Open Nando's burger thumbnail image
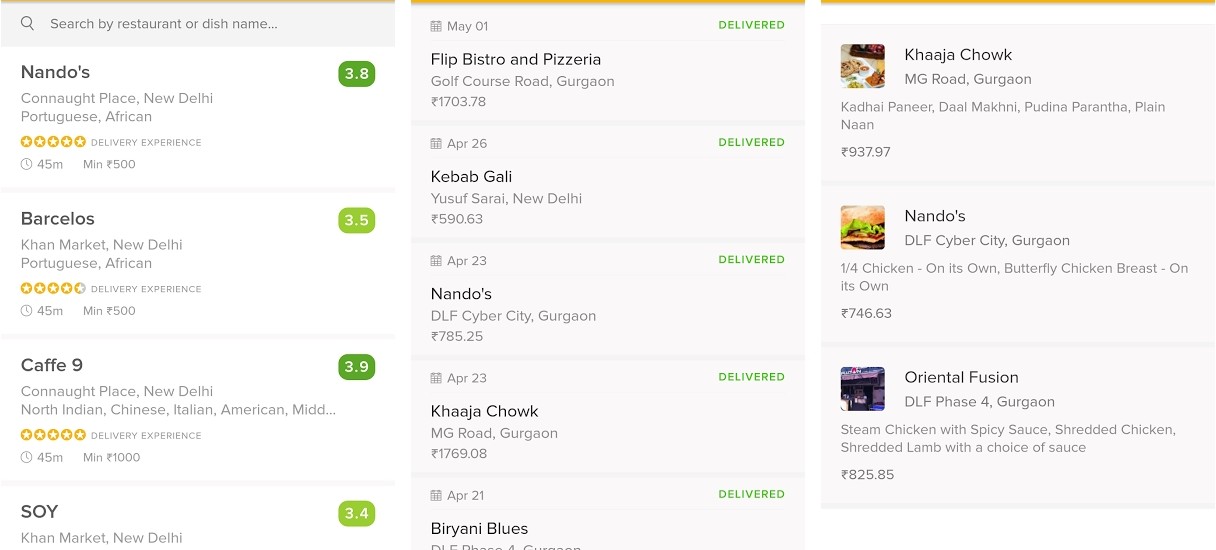The height and width of the screenshot is (550, 1216). tap(862, 227)
